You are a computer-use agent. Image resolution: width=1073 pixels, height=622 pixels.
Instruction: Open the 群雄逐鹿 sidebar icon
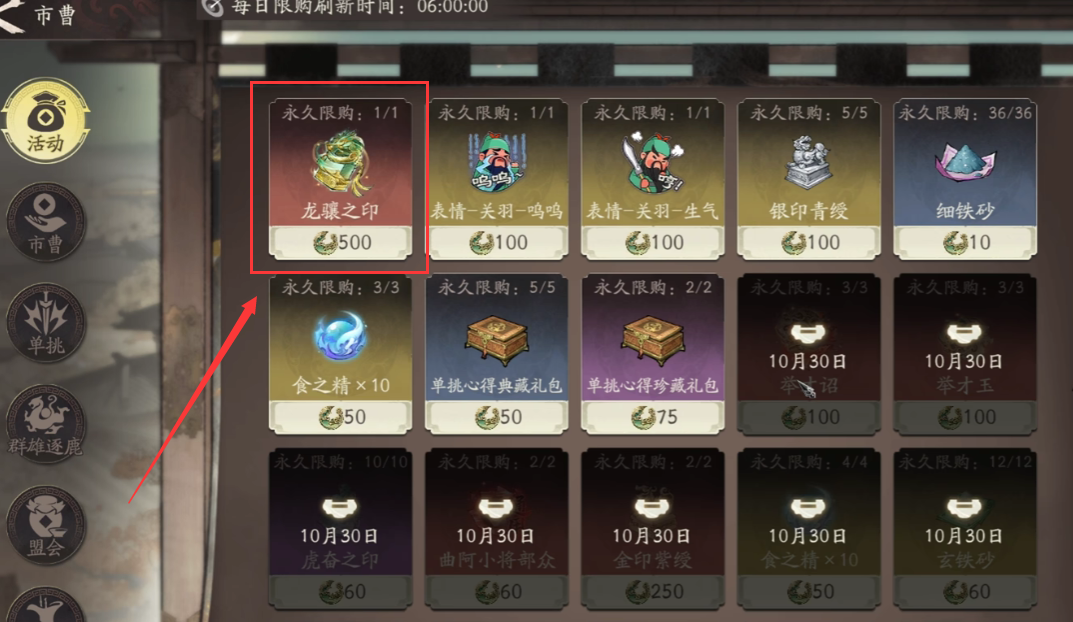point(46,424)
